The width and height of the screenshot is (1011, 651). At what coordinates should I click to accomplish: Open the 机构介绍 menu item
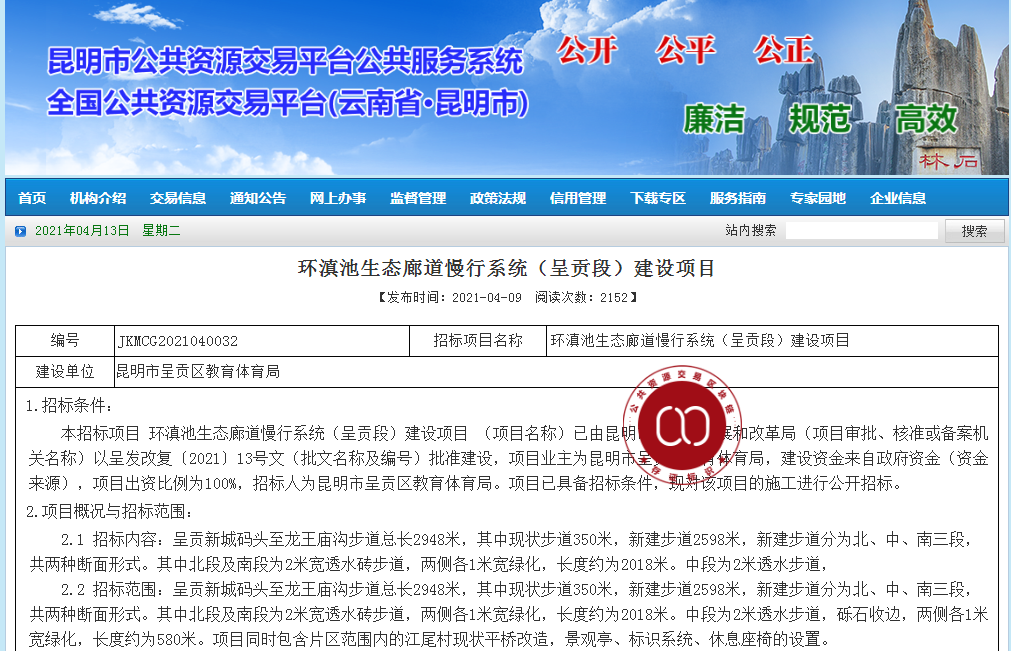pos(98,198)
